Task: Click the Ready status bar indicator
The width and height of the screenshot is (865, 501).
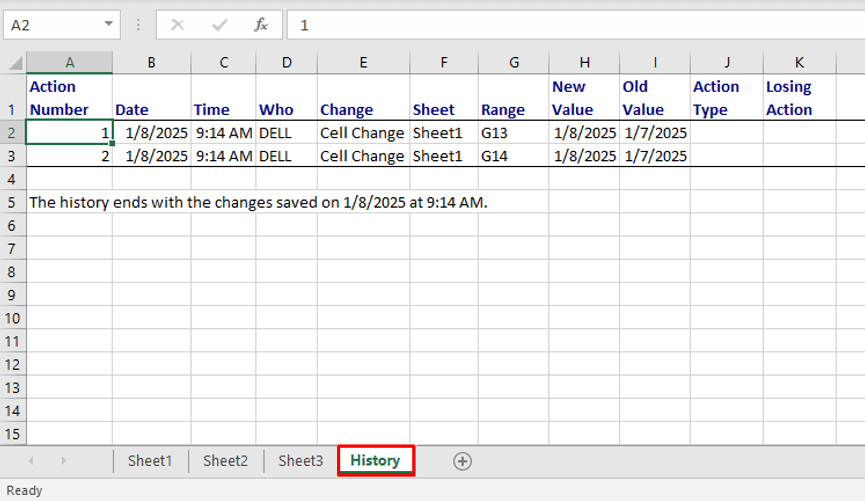Action: (24, 490)
